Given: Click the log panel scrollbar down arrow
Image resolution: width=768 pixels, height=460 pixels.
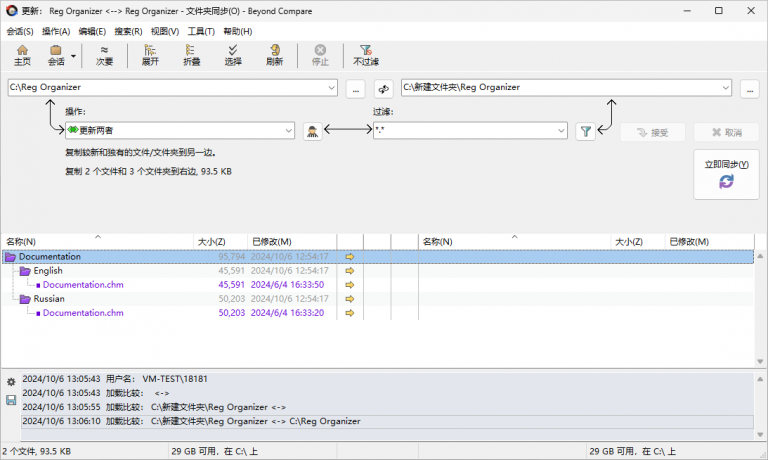Looking at the screenshot, I should 760,435.
